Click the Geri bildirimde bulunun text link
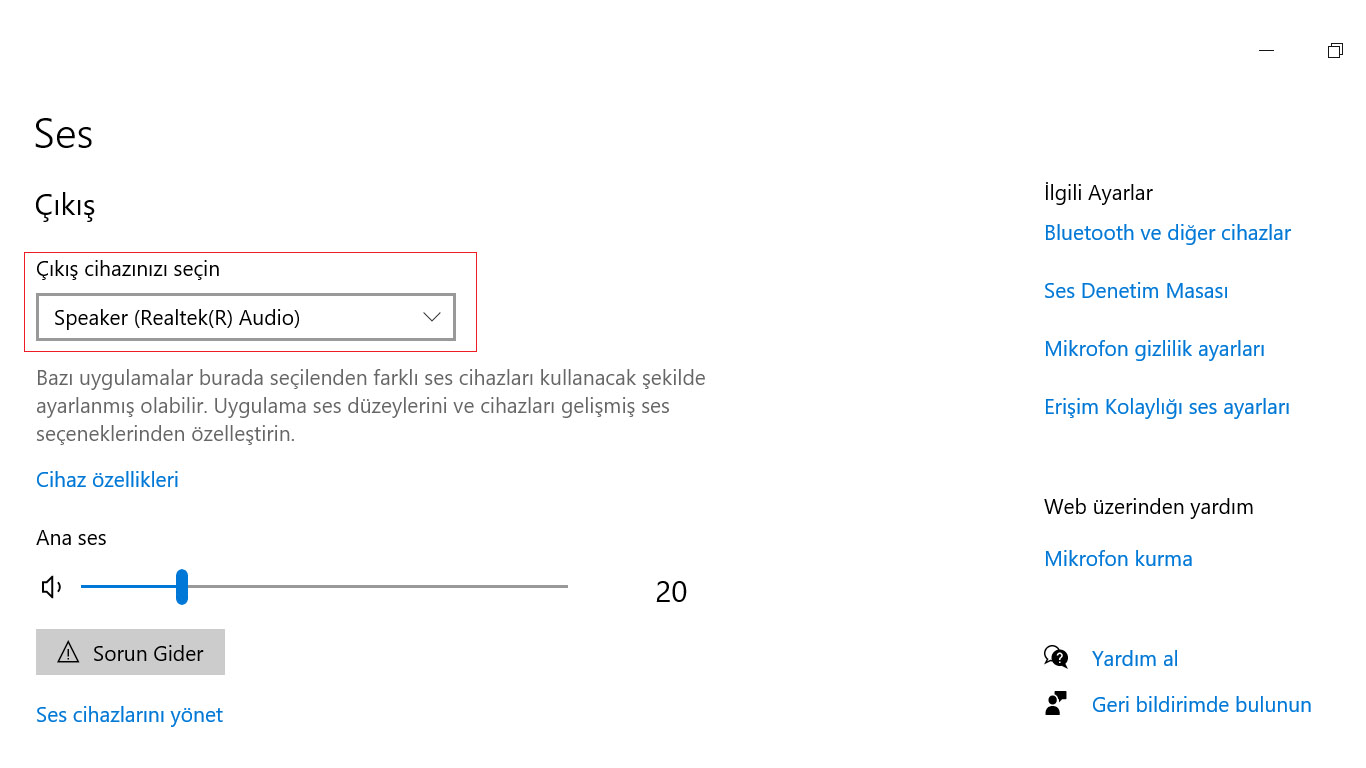1366x768 pixels. coord(1201,704)
